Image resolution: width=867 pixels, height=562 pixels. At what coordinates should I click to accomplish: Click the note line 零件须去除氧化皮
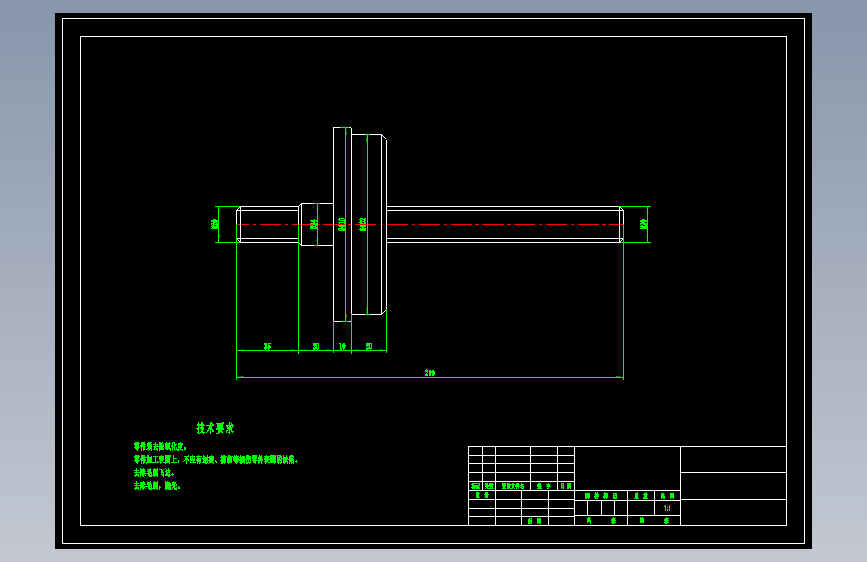tap(160, 446)
